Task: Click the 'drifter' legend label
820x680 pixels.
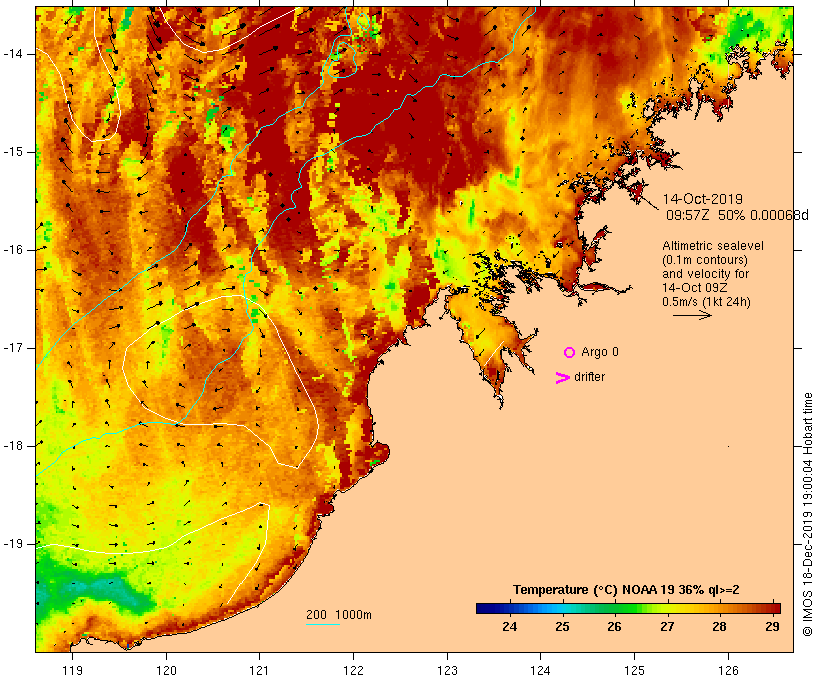Action: (x=589, y=377)
